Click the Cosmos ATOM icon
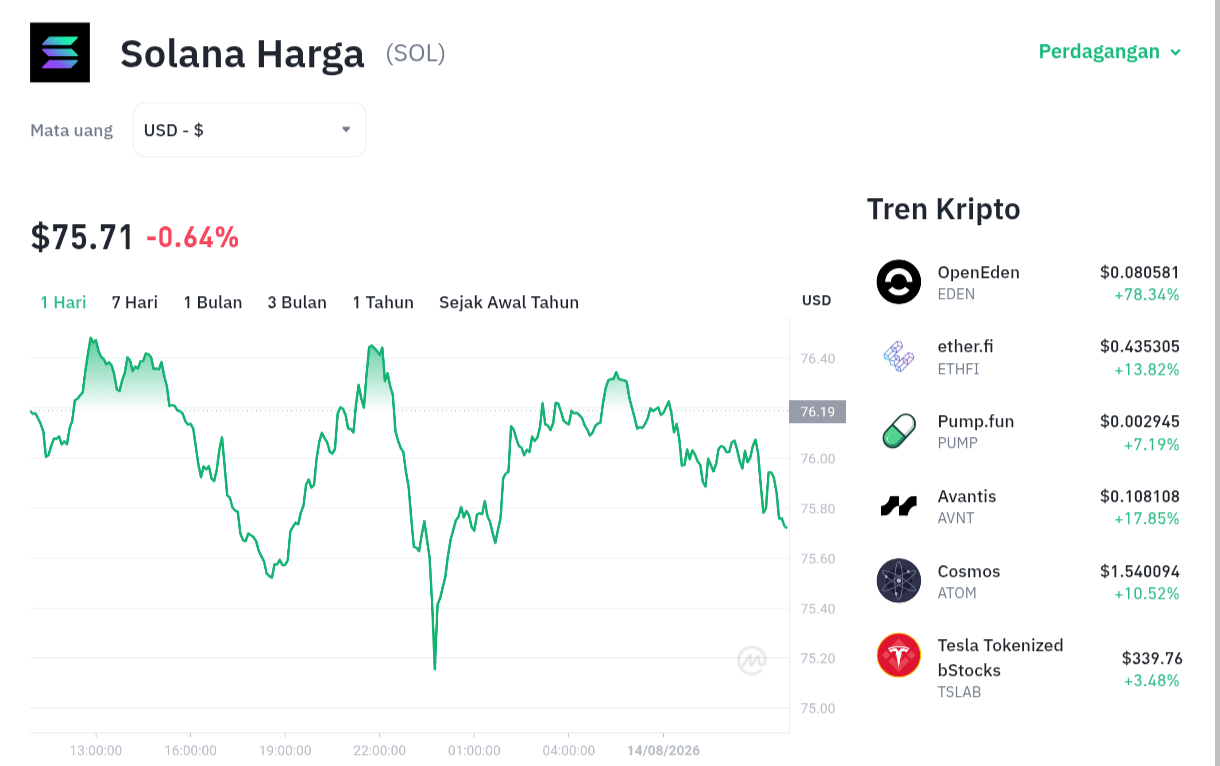This screenshot has height=766, width=1220. point(898,580)
